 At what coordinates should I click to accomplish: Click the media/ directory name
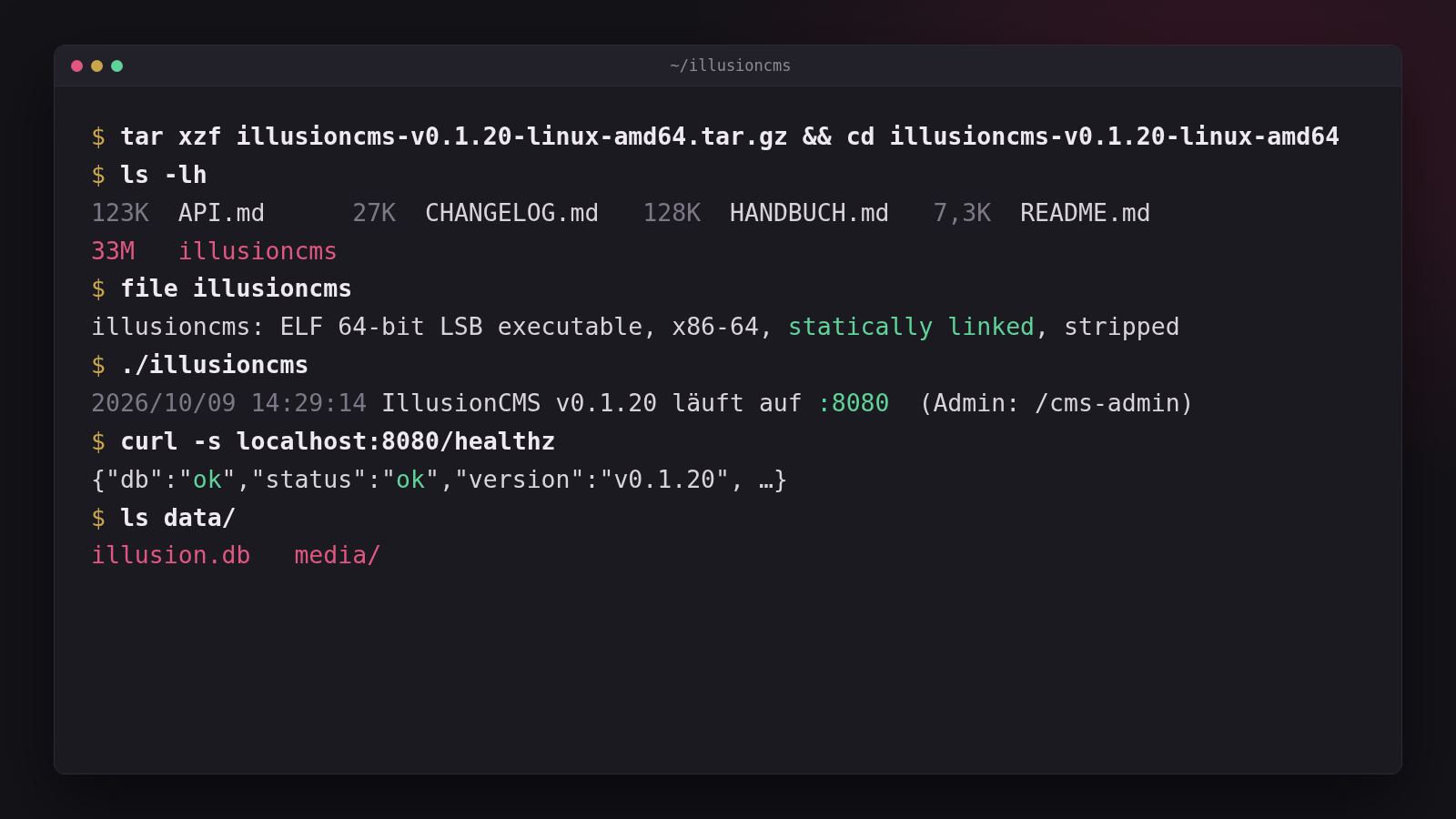(x=338, y=555)
